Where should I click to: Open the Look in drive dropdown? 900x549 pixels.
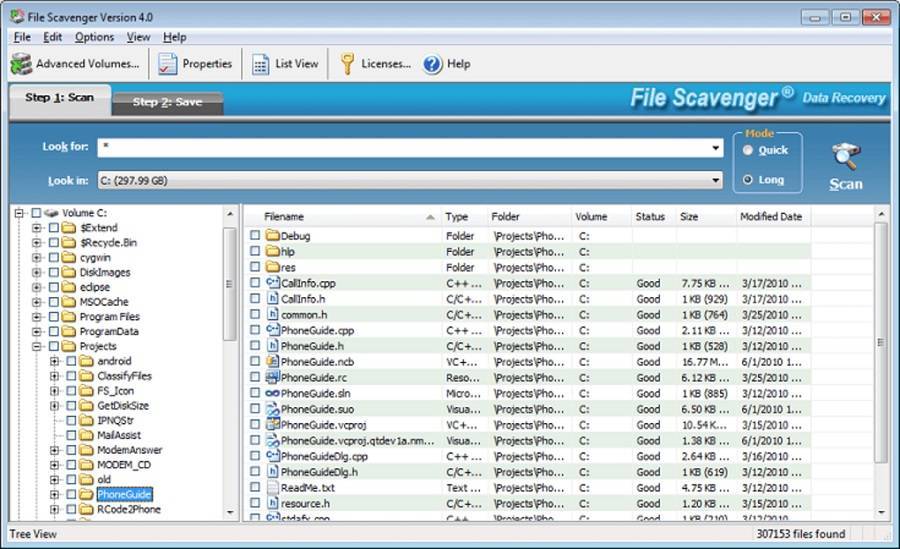715,181
